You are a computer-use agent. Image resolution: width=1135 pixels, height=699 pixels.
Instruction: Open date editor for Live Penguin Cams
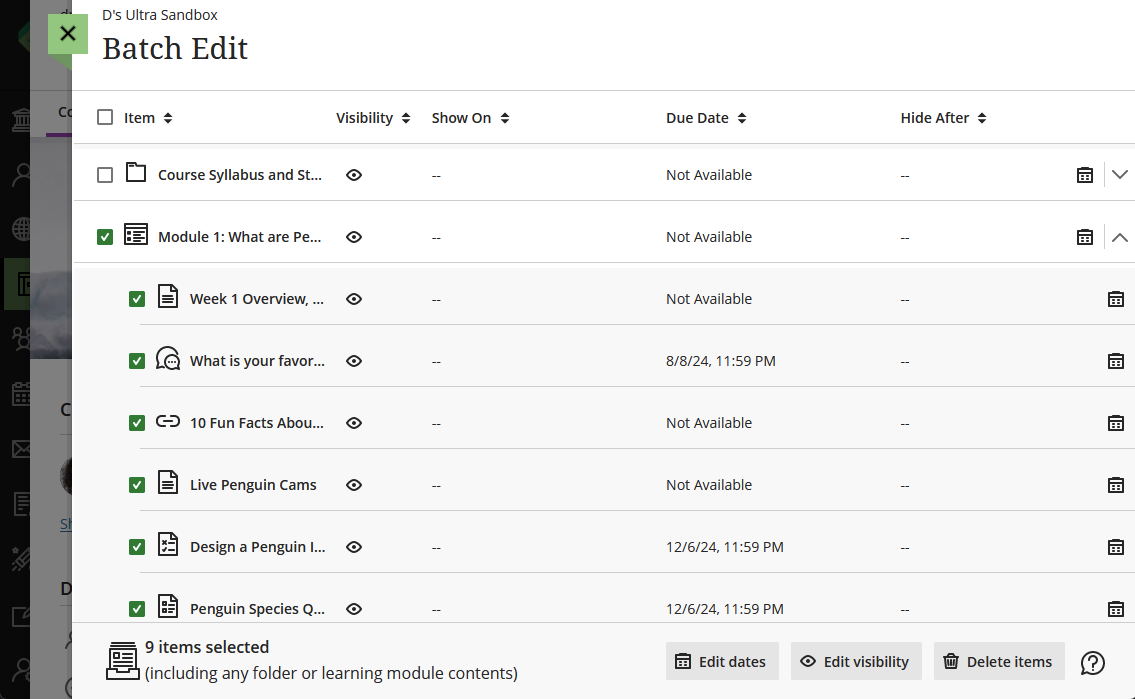click(x=1115, y=485)
